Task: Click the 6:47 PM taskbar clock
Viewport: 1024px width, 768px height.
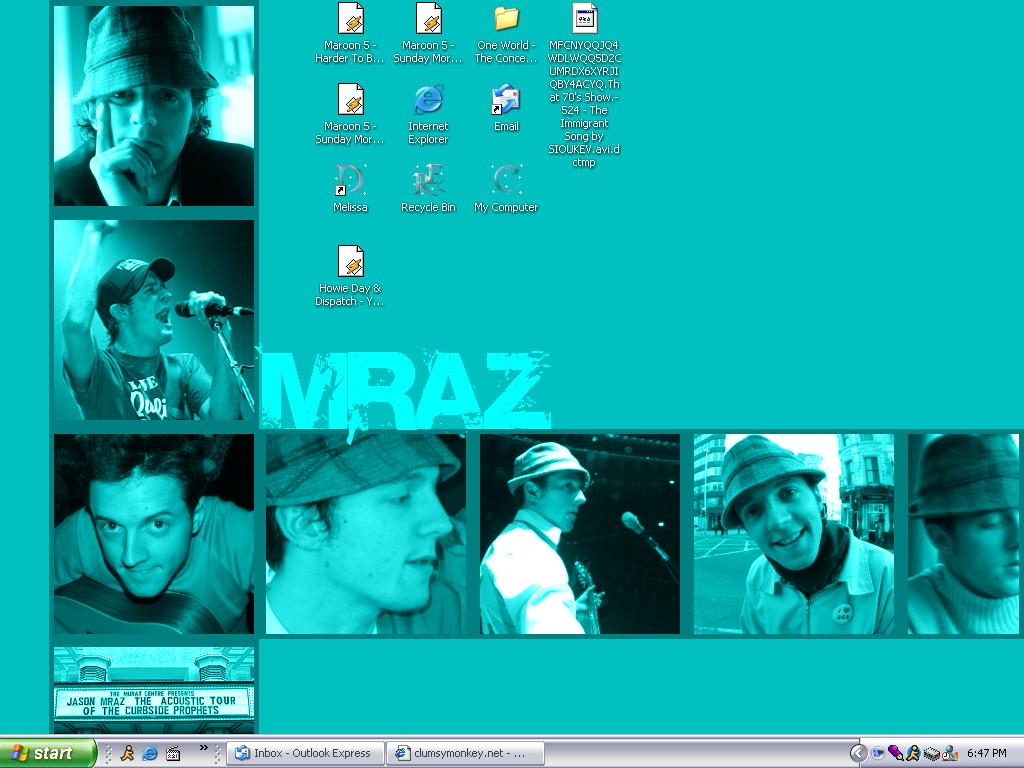Action: pyautogui.click(x=987, y=753)
